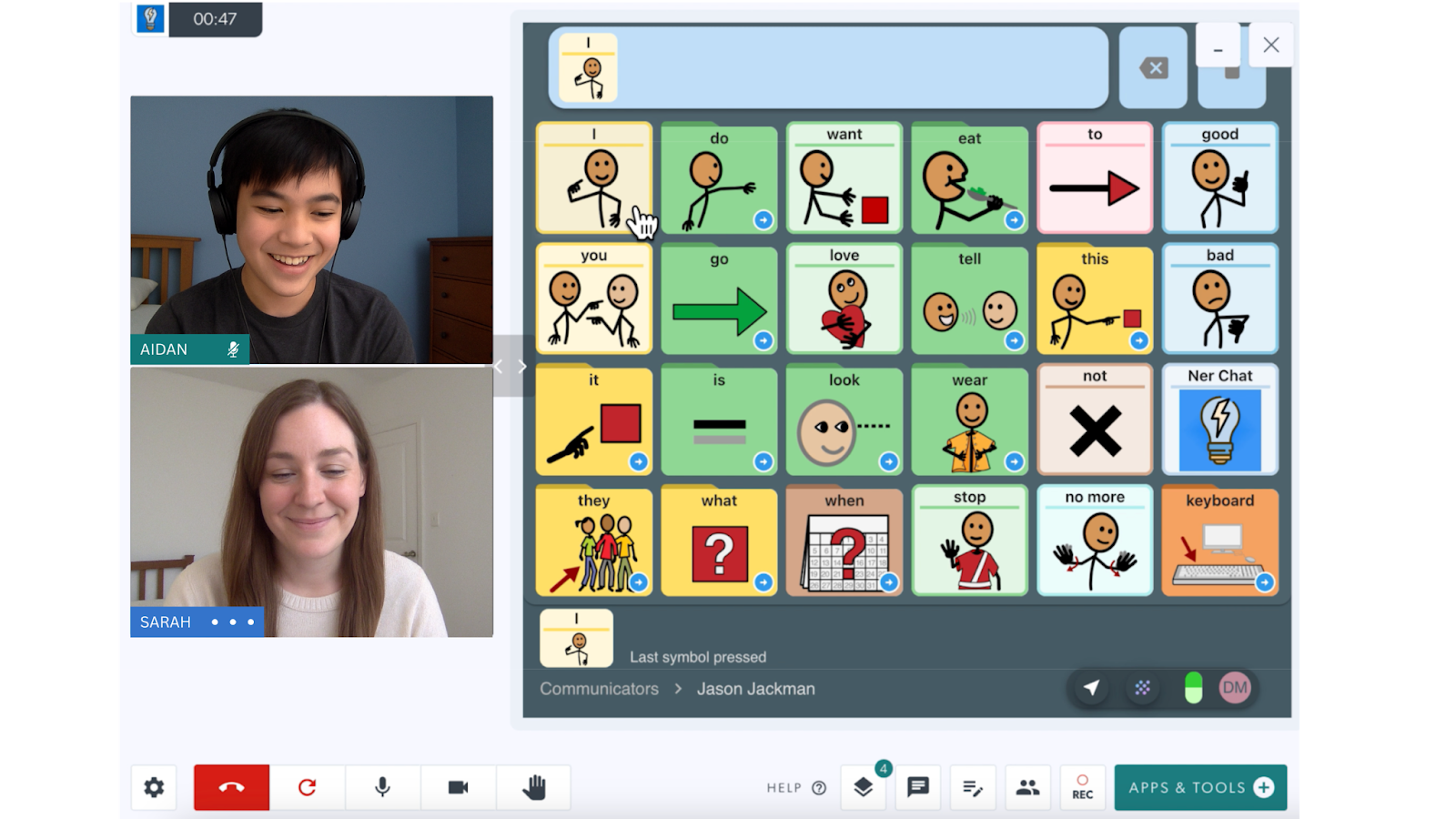Mute the microphone
Image resolution: width=1456 pixels, height=819 pixels.
[x=382, y=787]
